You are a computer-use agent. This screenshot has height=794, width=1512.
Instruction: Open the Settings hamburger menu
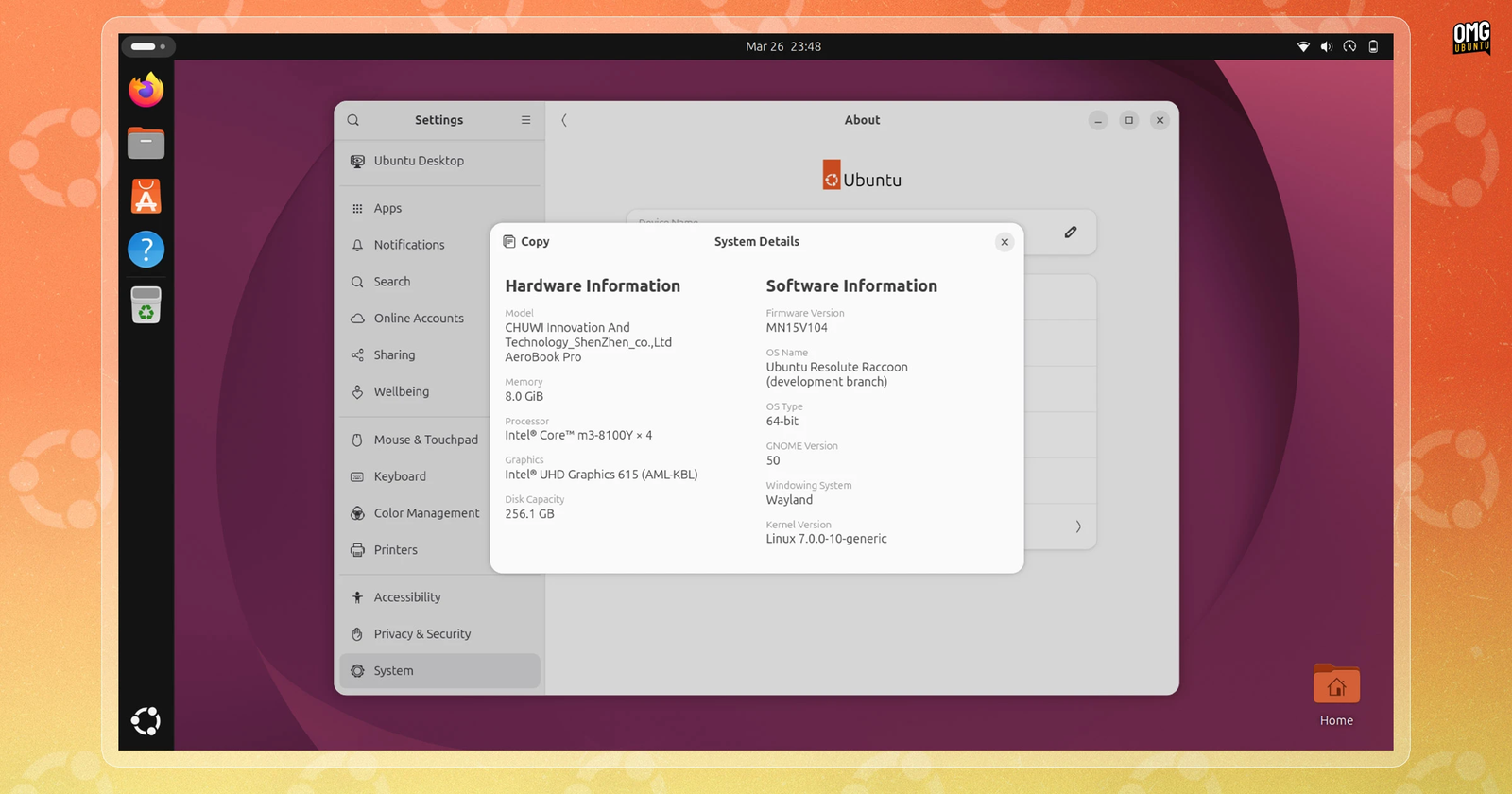[x=525, y=120]
